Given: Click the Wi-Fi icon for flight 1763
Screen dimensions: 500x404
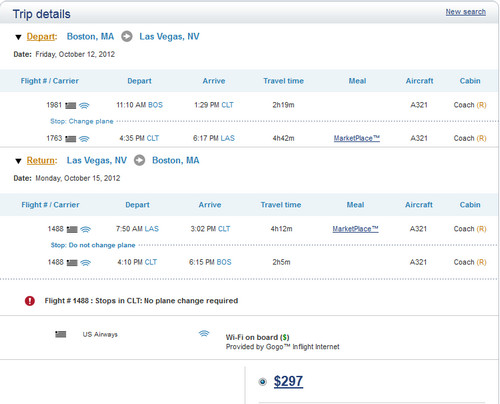Looking at the screenshot, I should pyautogui.click(x=84, y=139).
